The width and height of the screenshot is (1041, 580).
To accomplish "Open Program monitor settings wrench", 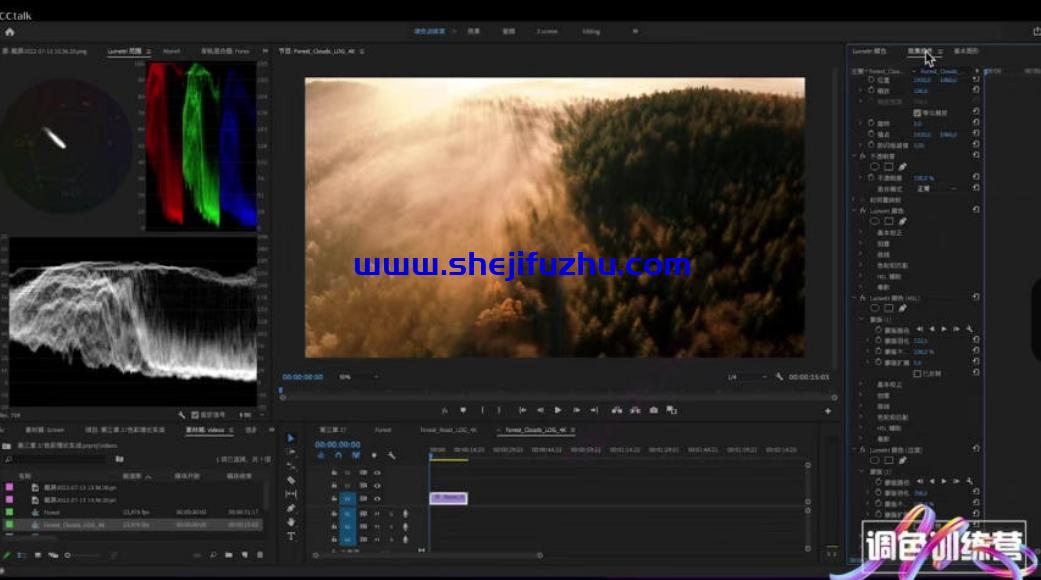I will (779, 377).
